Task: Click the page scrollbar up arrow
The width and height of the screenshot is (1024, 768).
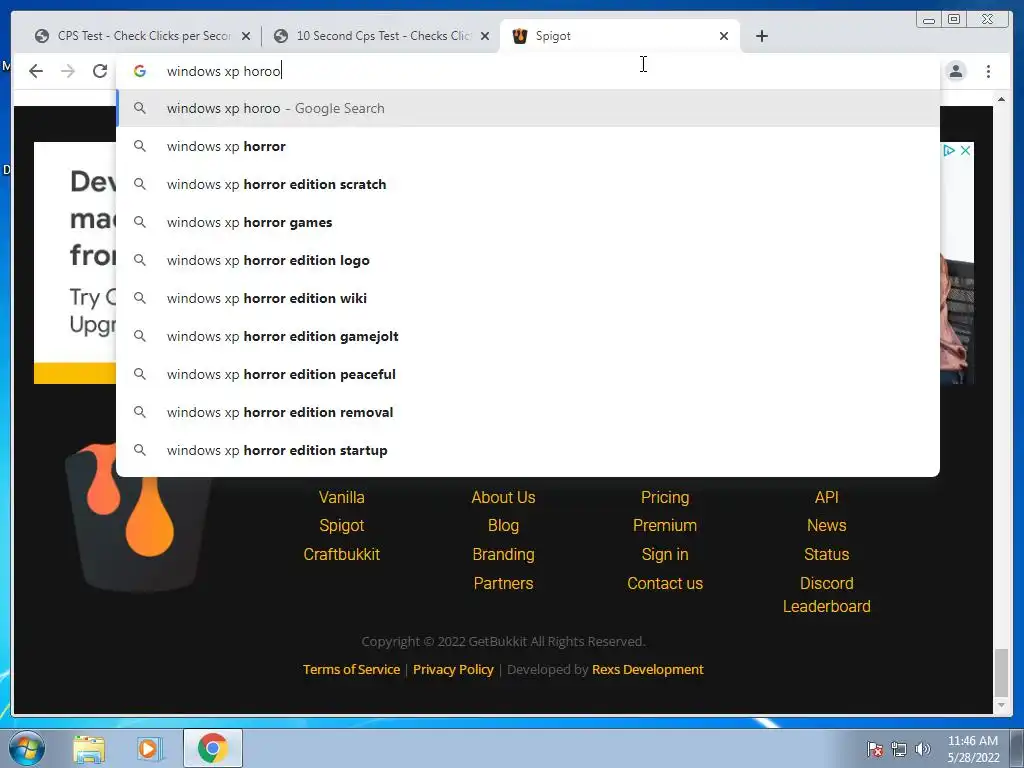Action: point(1001,99)
